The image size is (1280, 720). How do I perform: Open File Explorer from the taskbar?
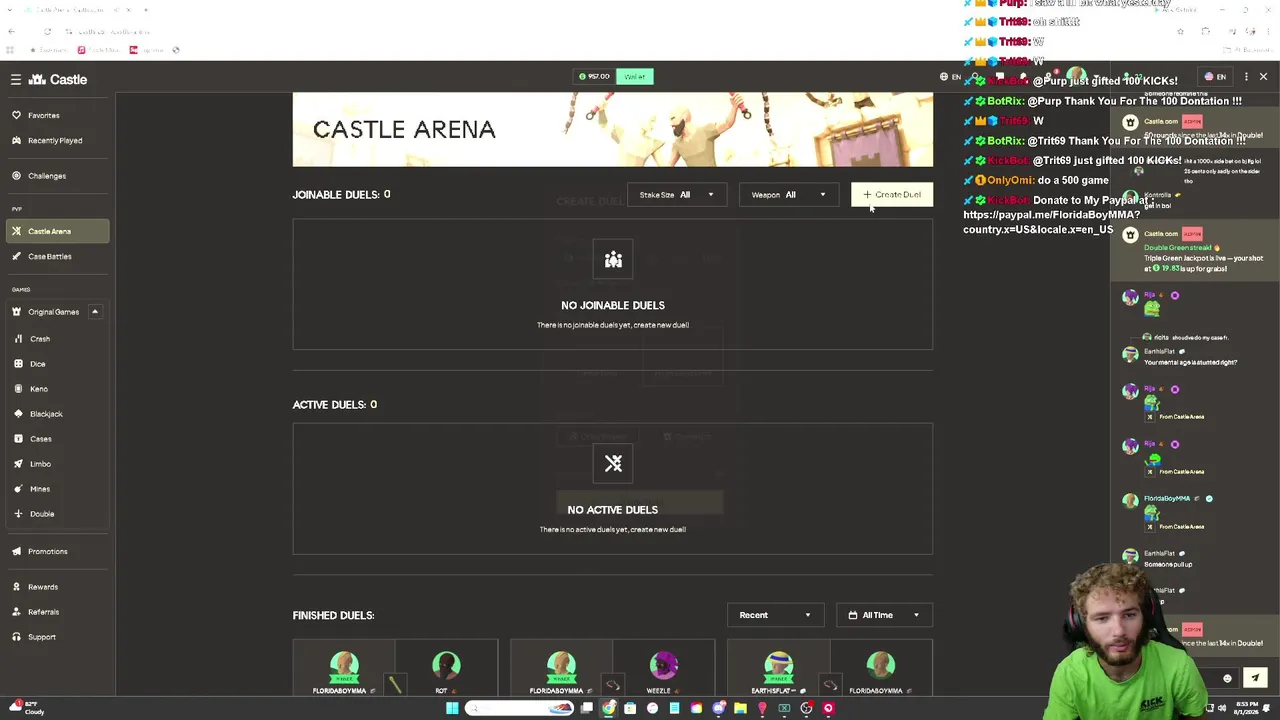740,708
